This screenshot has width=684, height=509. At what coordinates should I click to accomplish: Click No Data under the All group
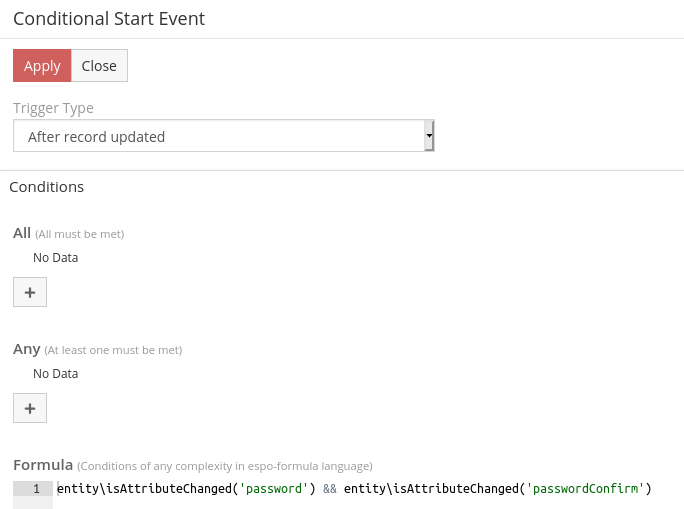pos(55,258)
